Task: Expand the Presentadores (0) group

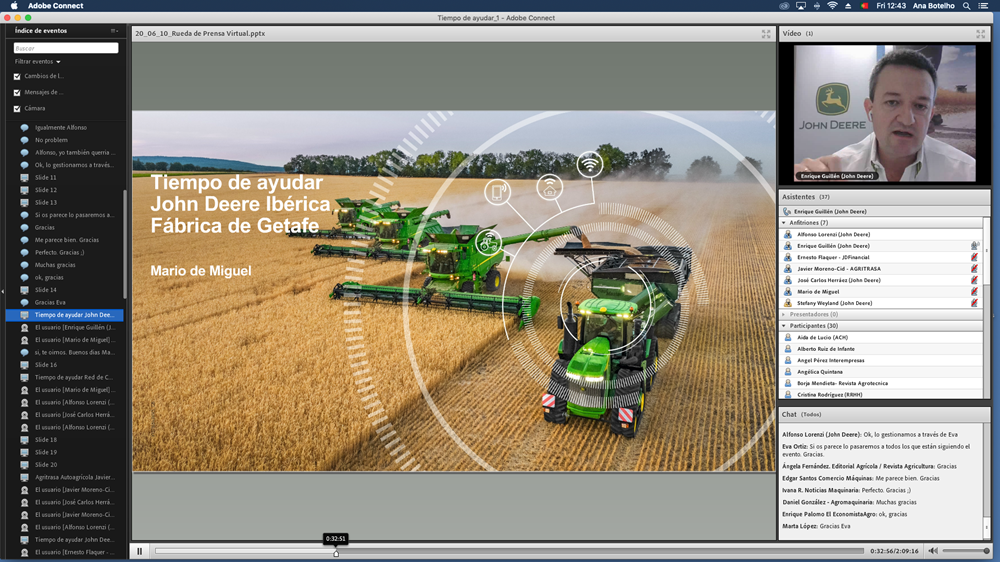Action: (785, 314)
